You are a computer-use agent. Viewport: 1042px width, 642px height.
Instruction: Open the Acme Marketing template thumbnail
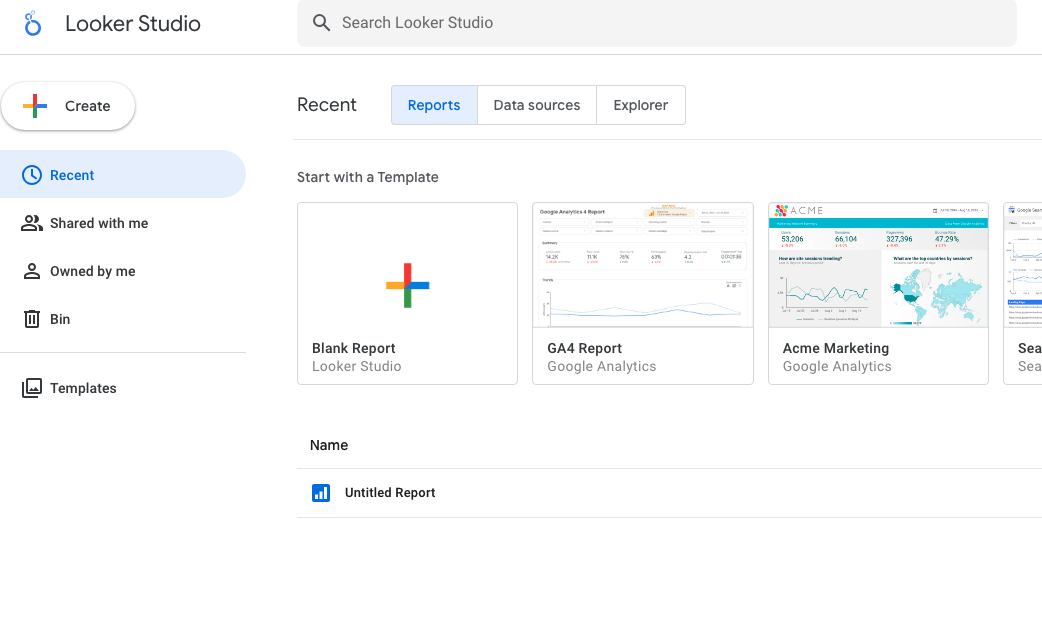pos(878,265)
